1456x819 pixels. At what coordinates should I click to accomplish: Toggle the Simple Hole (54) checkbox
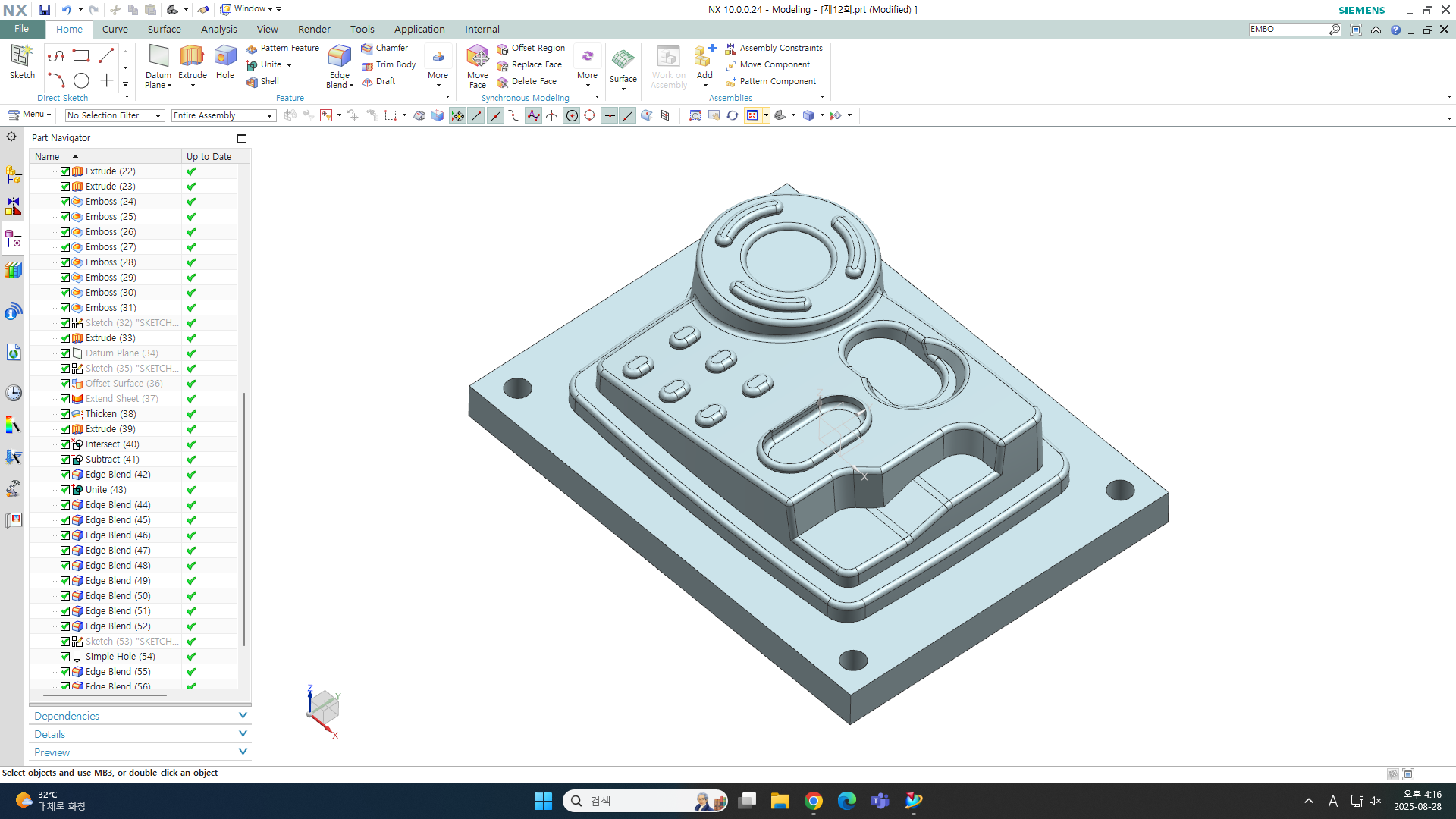point(65,657)
